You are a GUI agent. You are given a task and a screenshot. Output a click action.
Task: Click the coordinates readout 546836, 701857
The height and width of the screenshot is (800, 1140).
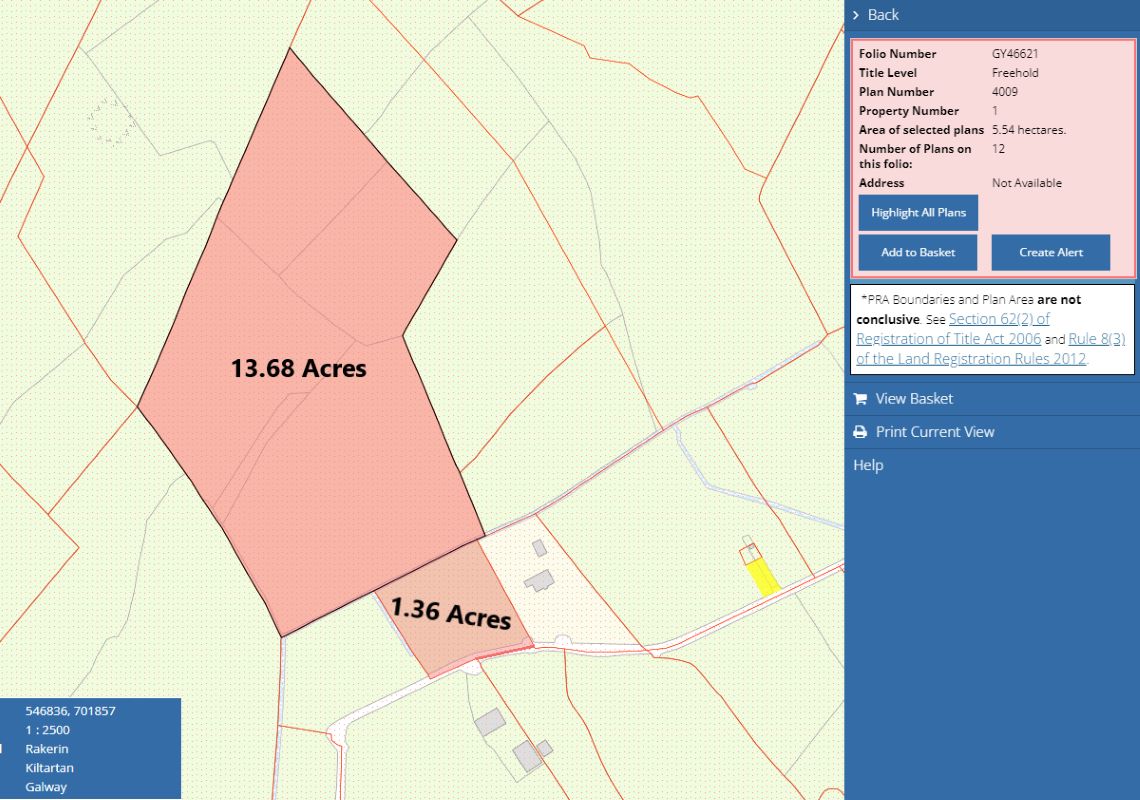tap(70, 711)
